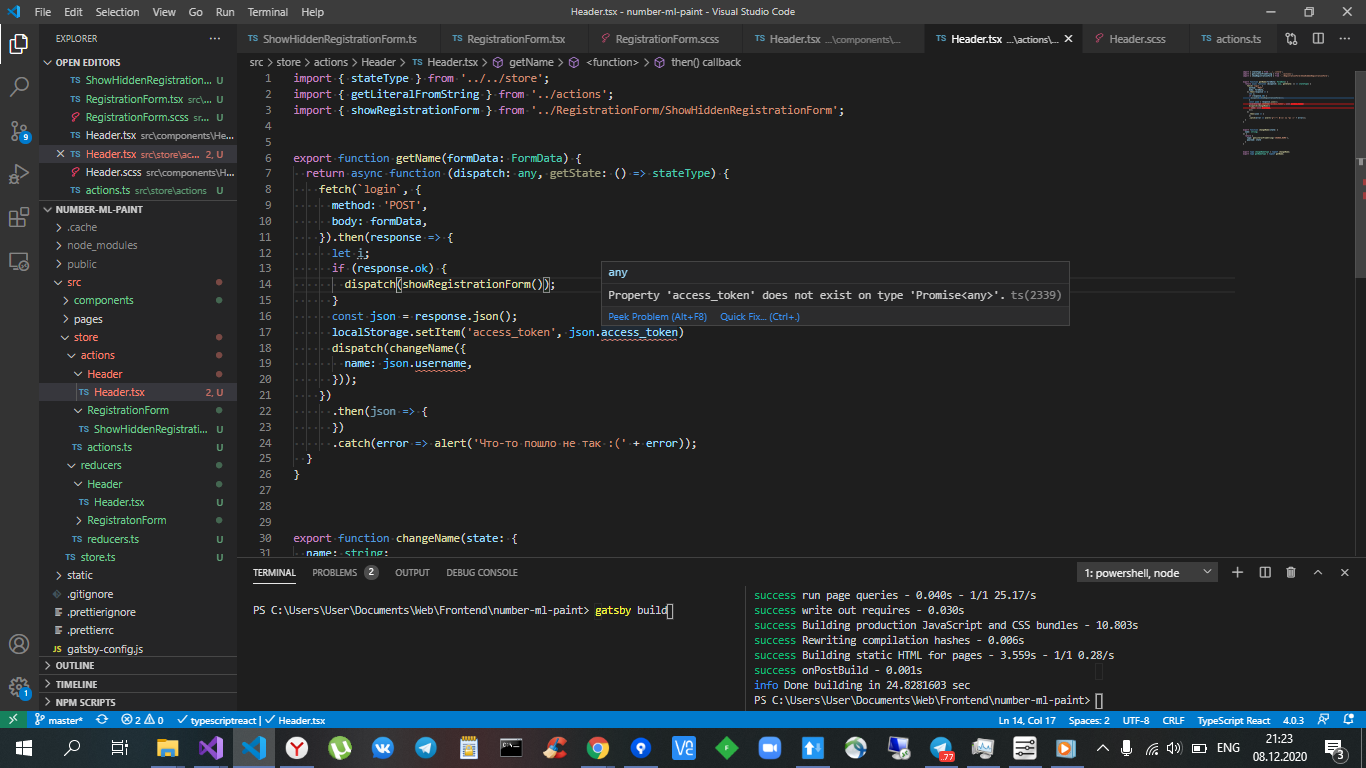The width and height of the screenshot is (1366, 768).
Task: Click Peek Problem link in hover popup
Action: [657, 316]
